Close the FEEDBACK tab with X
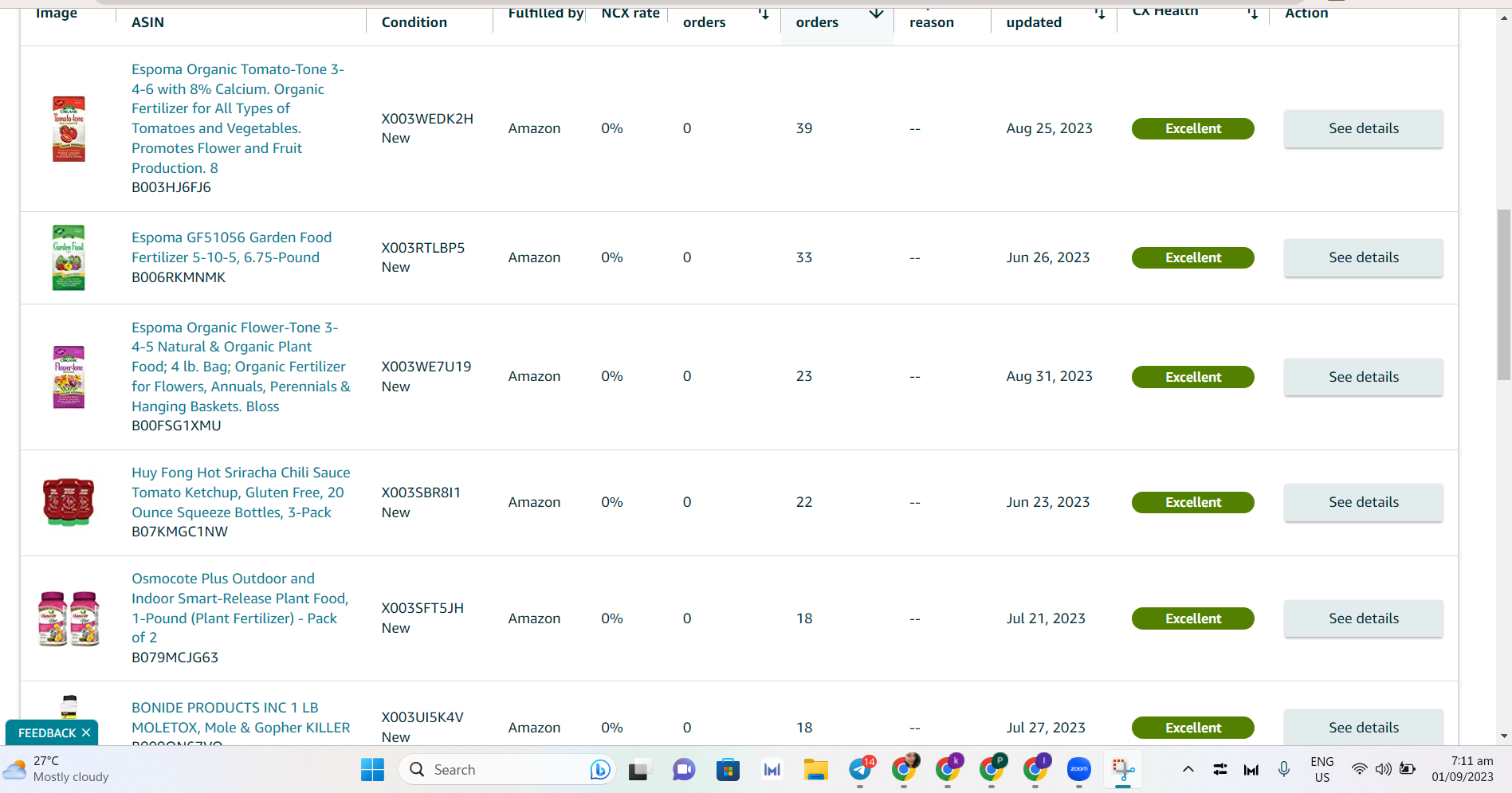Image resolution: width=1512 pixels, height=793 pixels. click(x=86, y=732)
